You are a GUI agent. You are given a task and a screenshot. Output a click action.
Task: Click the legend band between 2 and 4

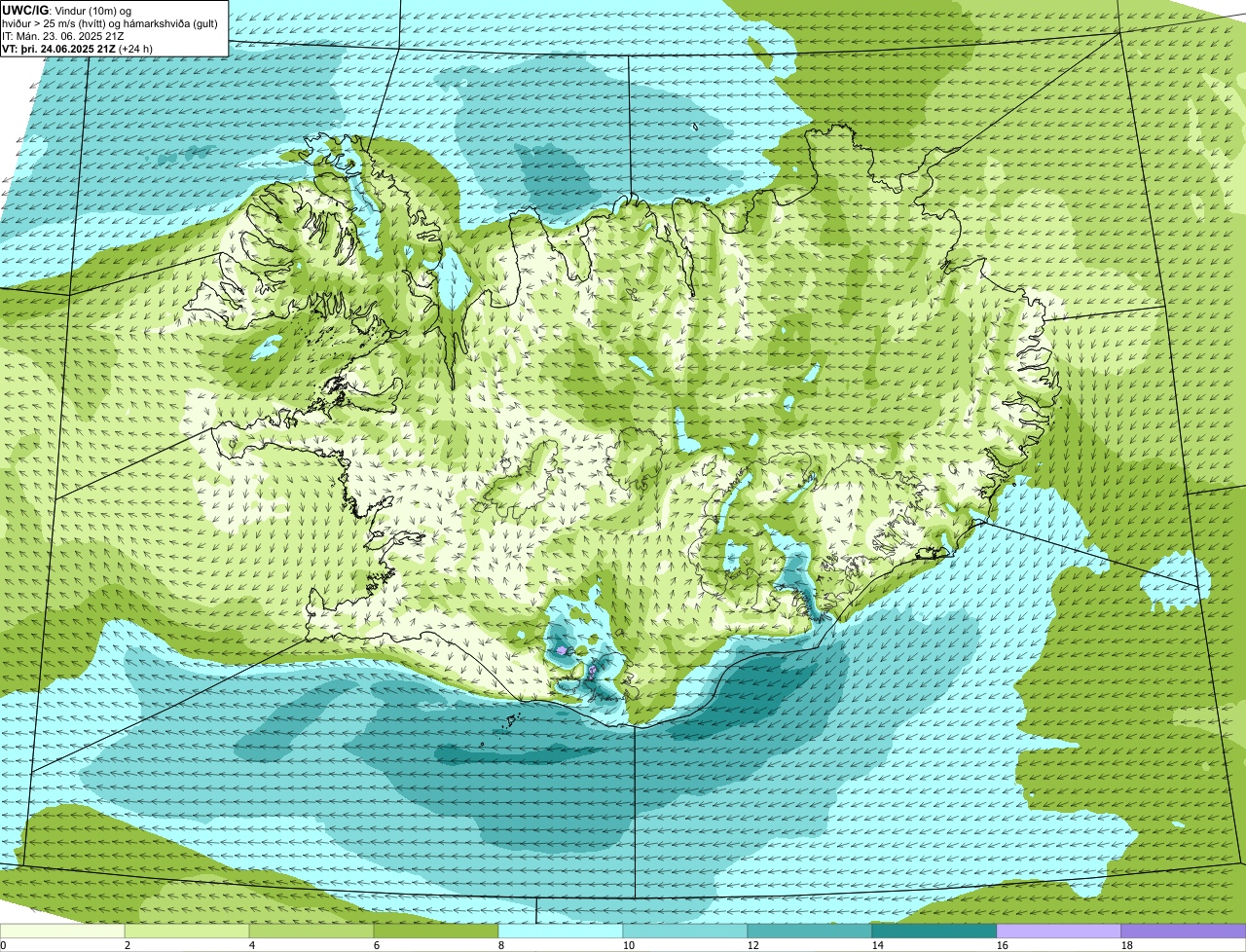pos(187,931)
